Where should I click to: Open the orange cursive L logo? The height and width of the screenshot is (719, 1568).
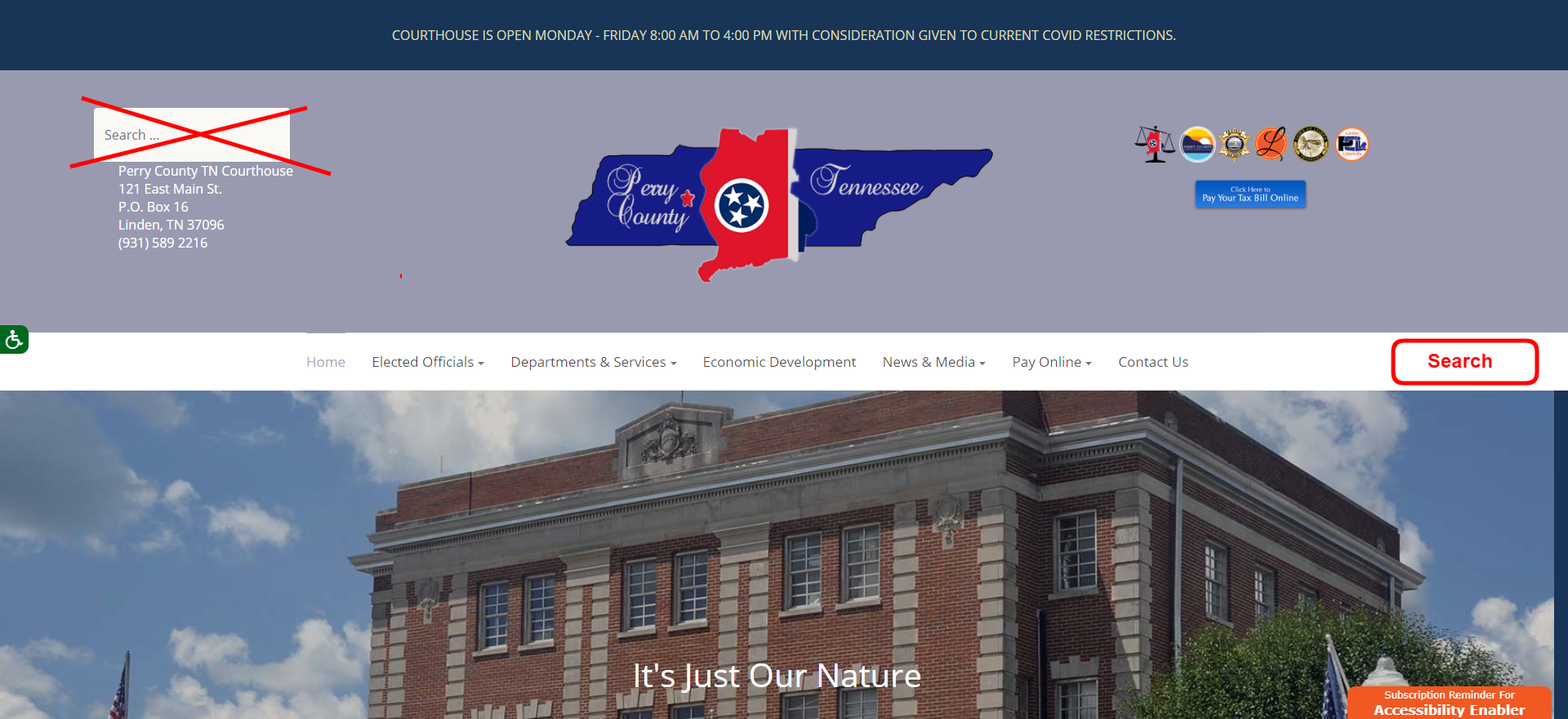pyautogui.click(x=1271, y=145)
